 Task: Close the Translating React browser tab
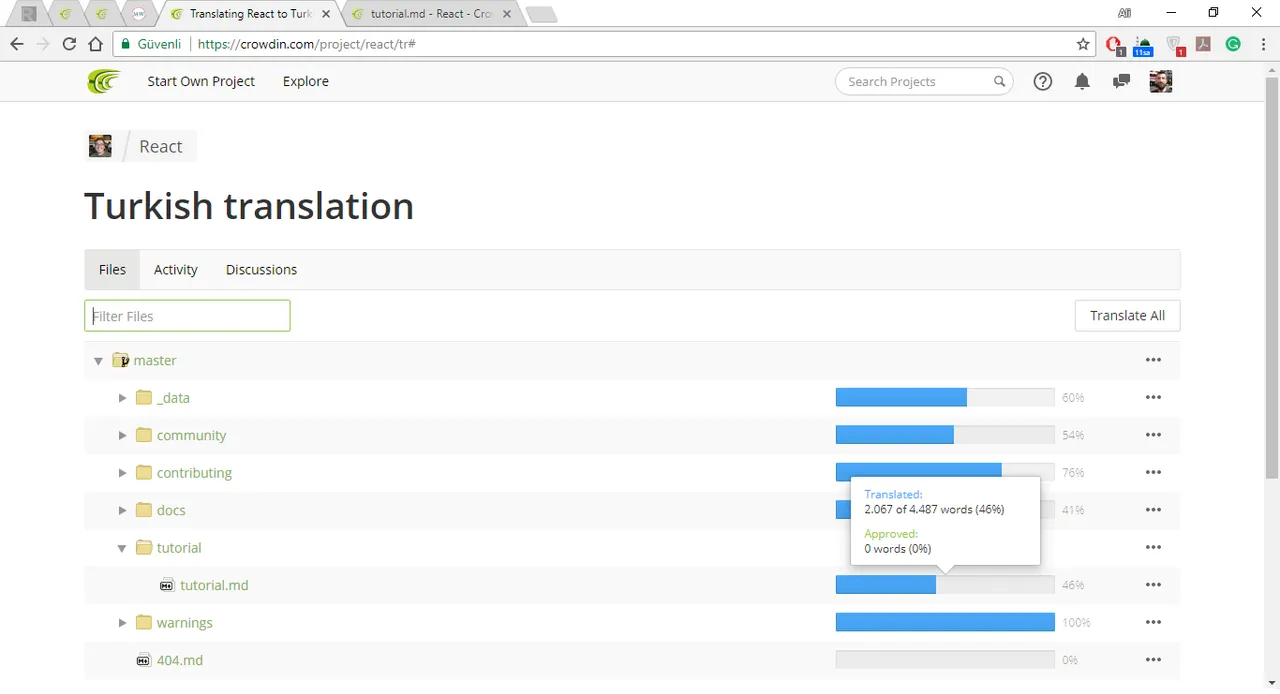coord(326,14)
